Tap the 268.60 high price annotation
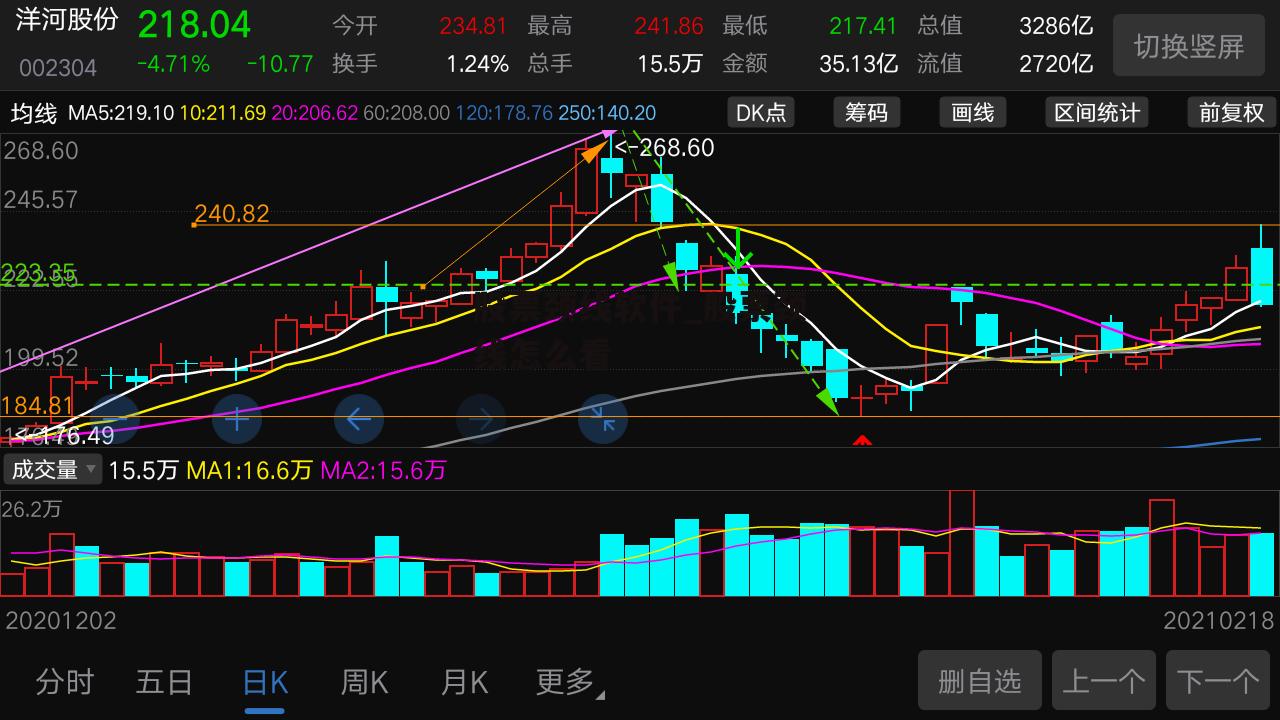The width and height of the screenshot is (1280, 720). [664, 148]
